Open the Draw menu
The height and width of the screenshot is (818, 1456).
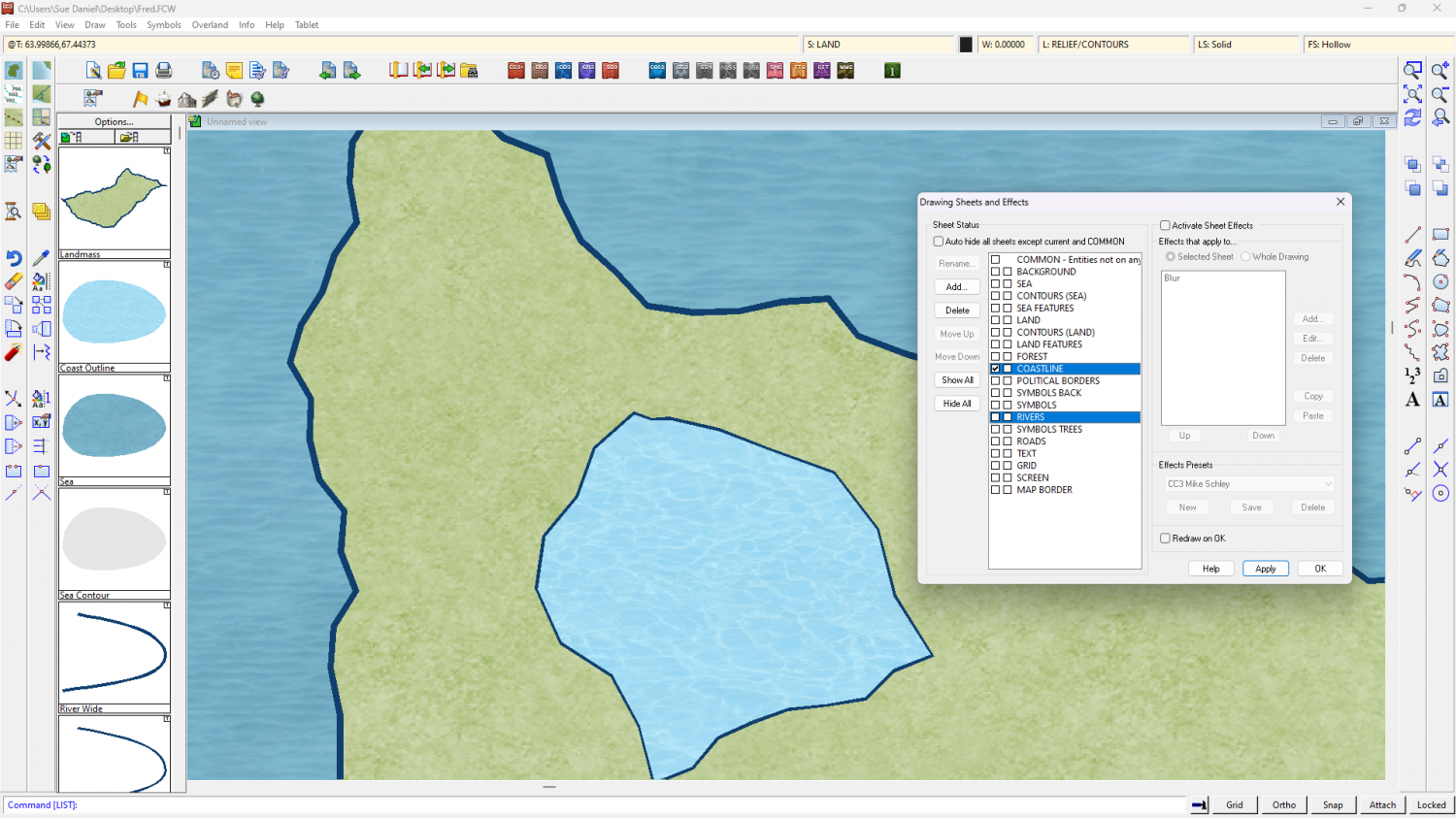pos(95,25)
